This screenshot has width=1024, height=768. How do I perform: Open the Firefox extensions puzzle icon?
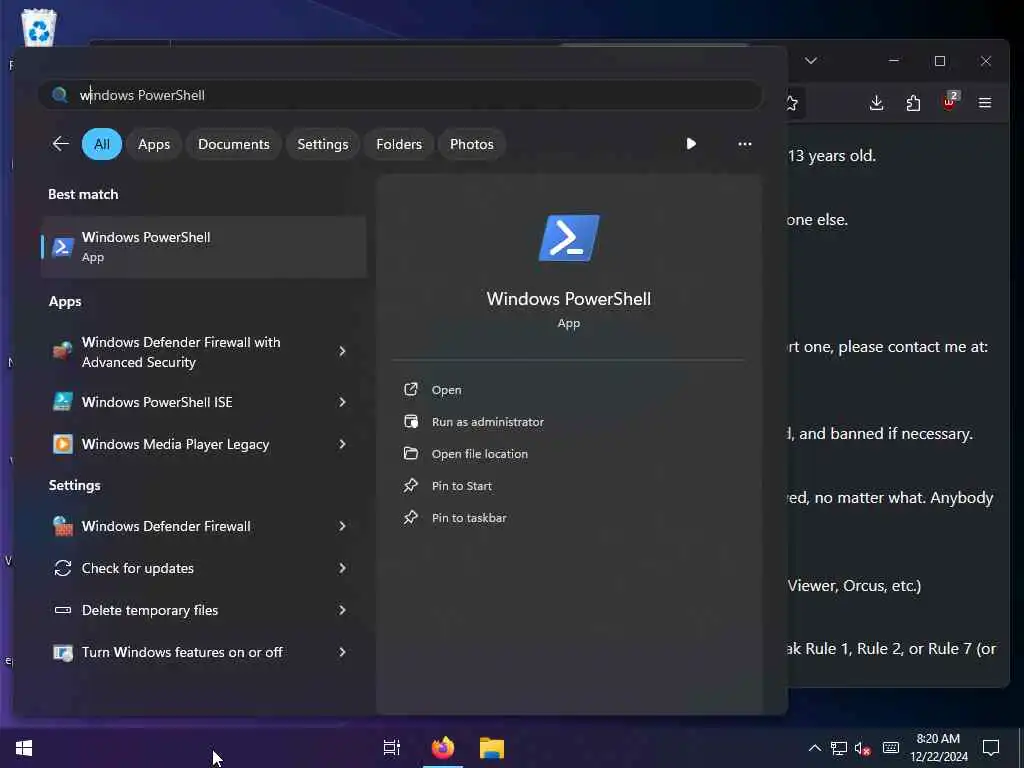913,103
